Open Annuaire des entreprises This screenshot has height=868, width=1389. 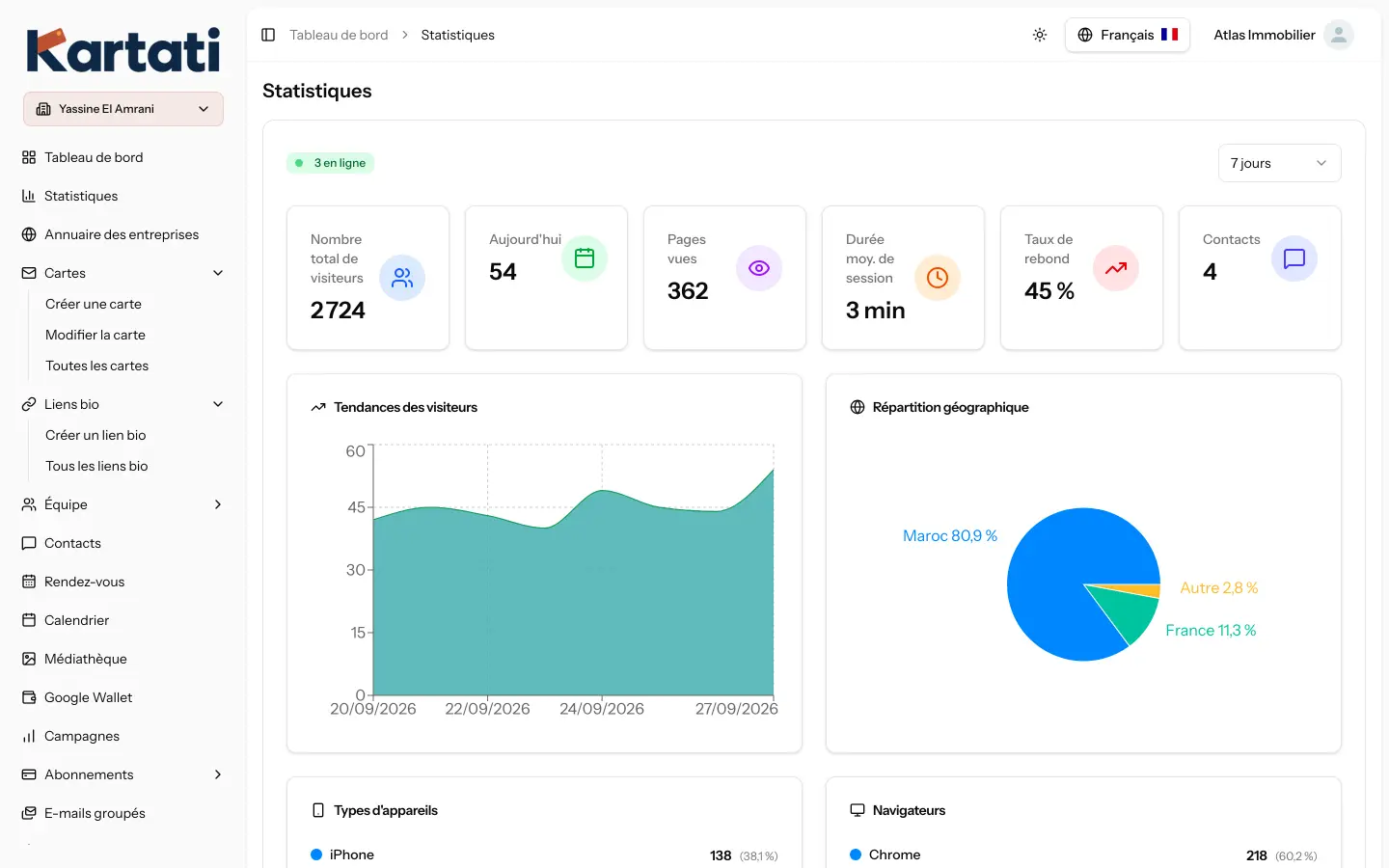pos(123,234)
